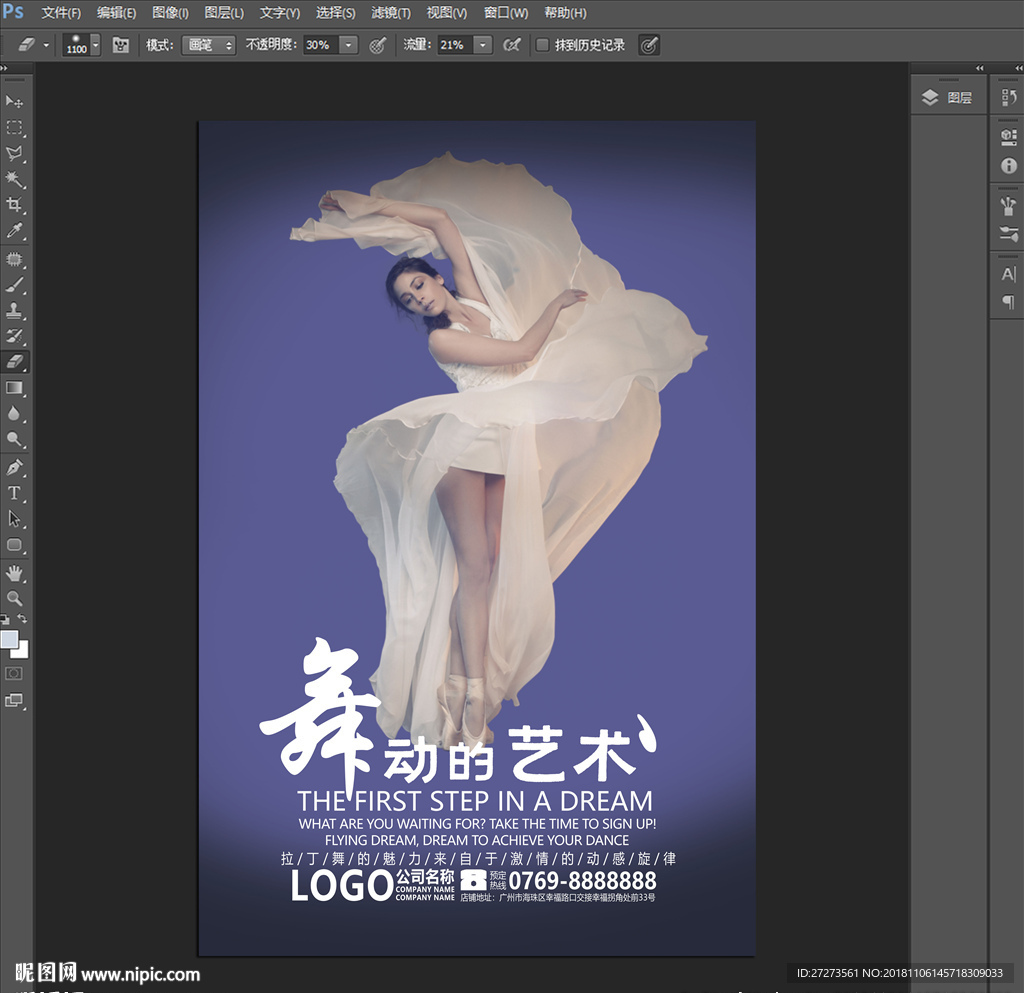Viewport: 1024px width, 993px height.
Task: Select the Pen tool
Action: [14, 467]
